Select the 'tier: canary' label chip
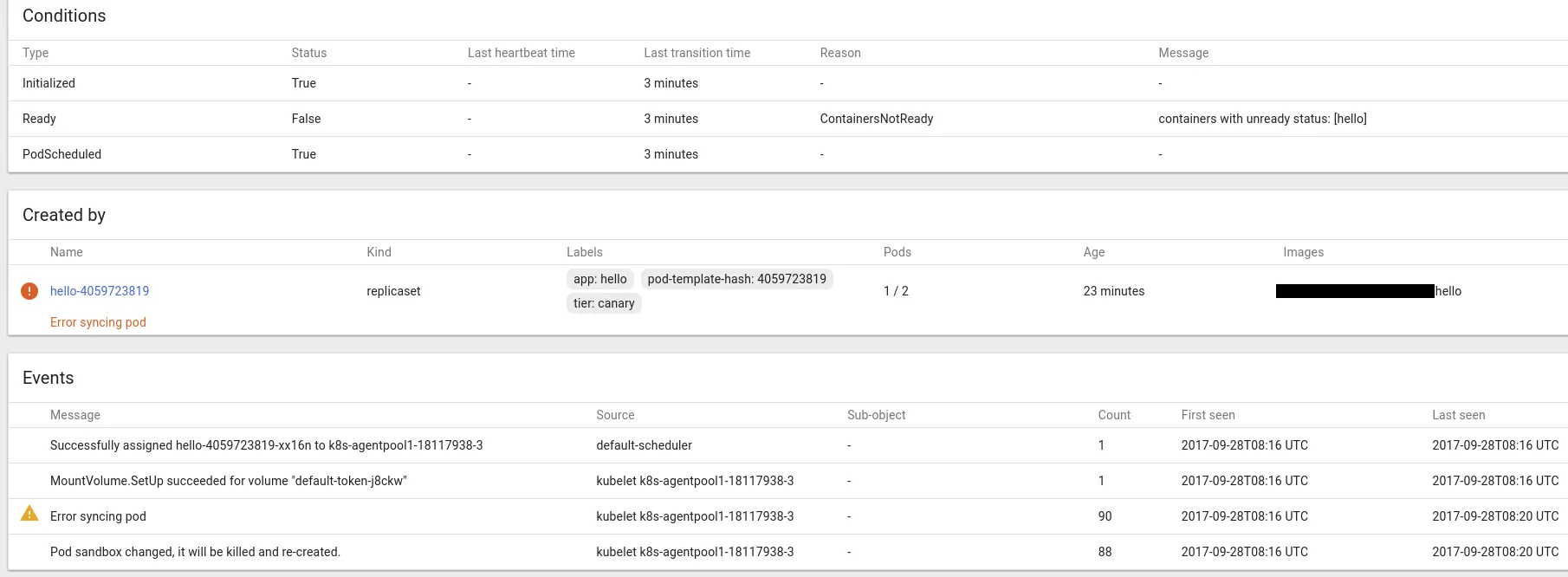 (604, 303)
